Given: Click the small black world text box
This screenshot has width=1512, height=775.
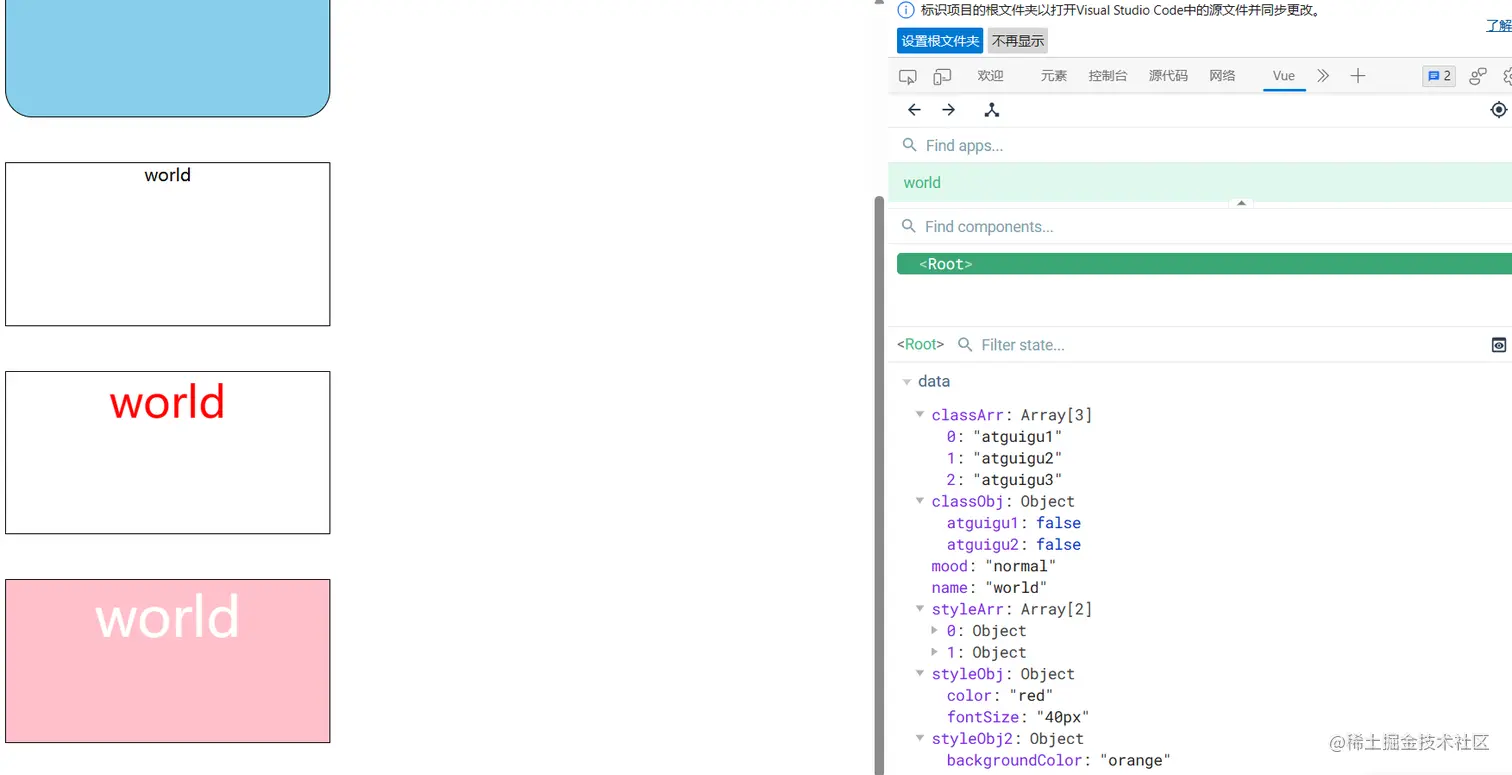Looking at the screenshot, I should 168,244.
